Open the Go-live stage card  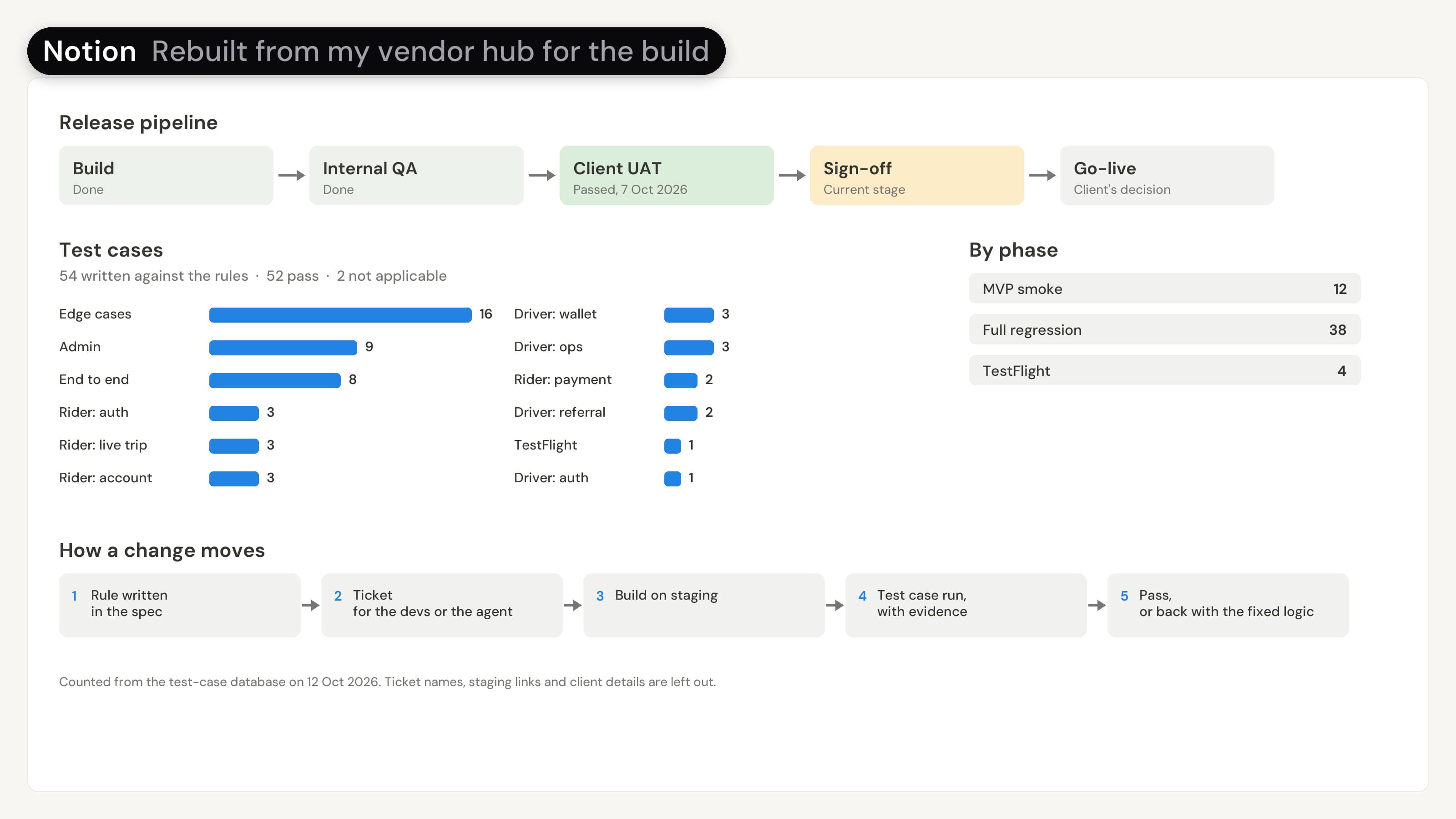point(1167,175)
